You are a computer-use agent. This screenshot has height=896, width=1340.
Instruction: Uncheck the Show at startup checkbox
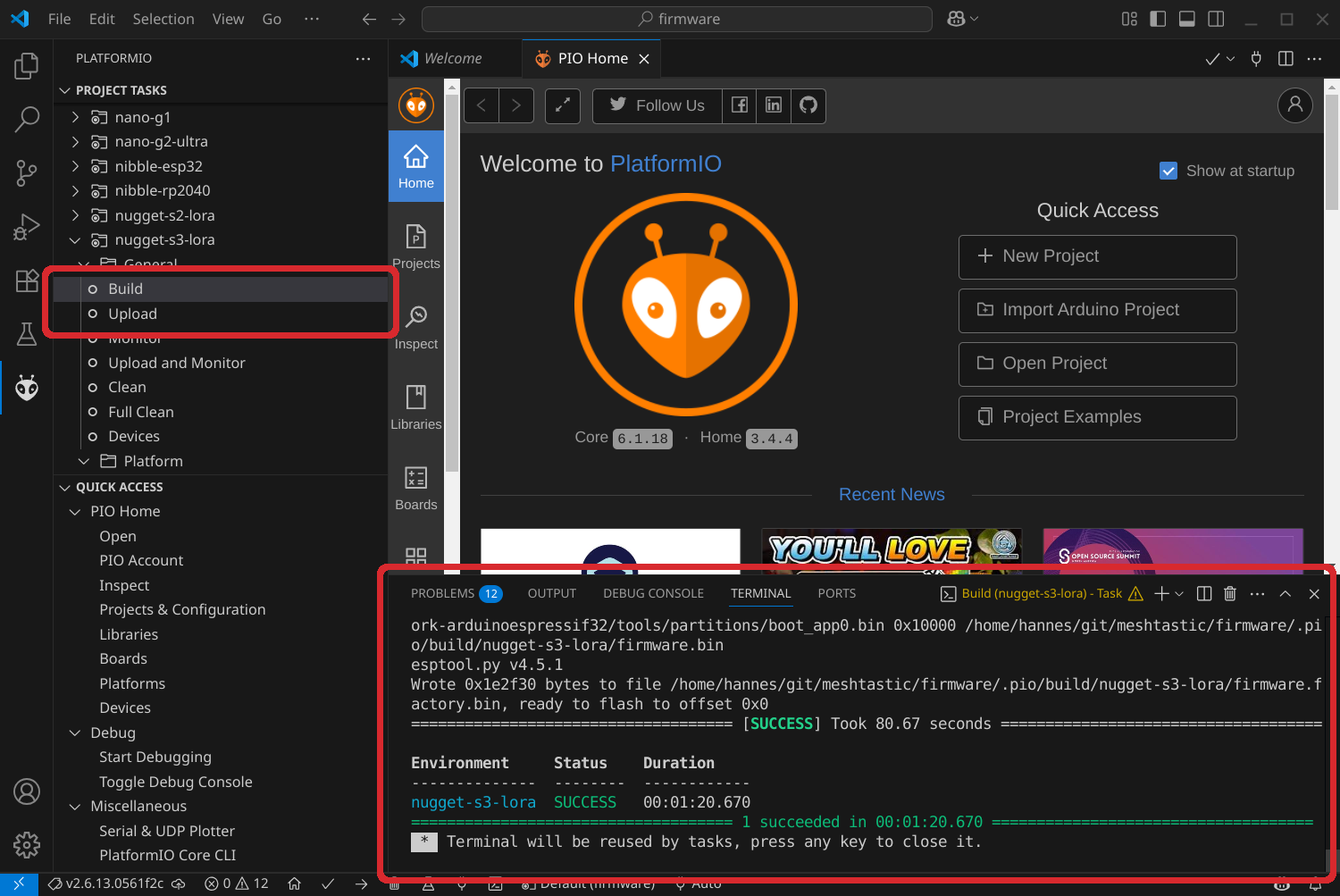click(1168, 171)
